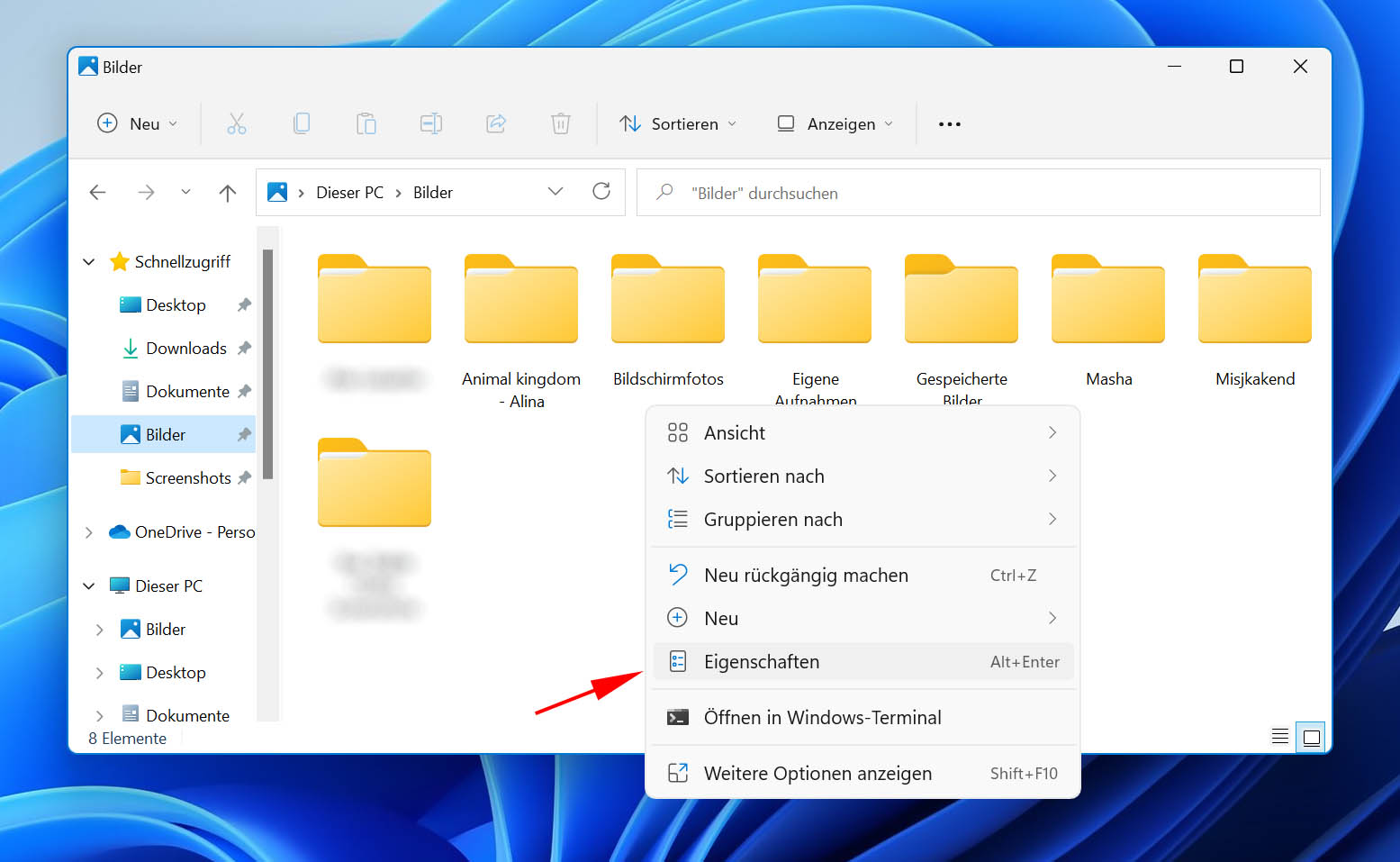Screen dimensions: 1400x862
Task: Click the Bilder icon in address bar
Action: tap(277, 192)
